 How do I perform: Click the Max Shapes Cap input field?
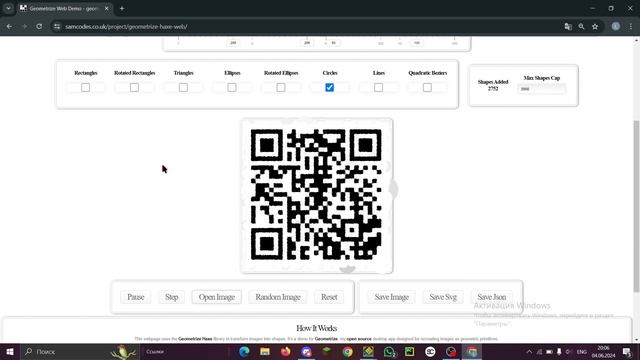[x=542, y=89]
